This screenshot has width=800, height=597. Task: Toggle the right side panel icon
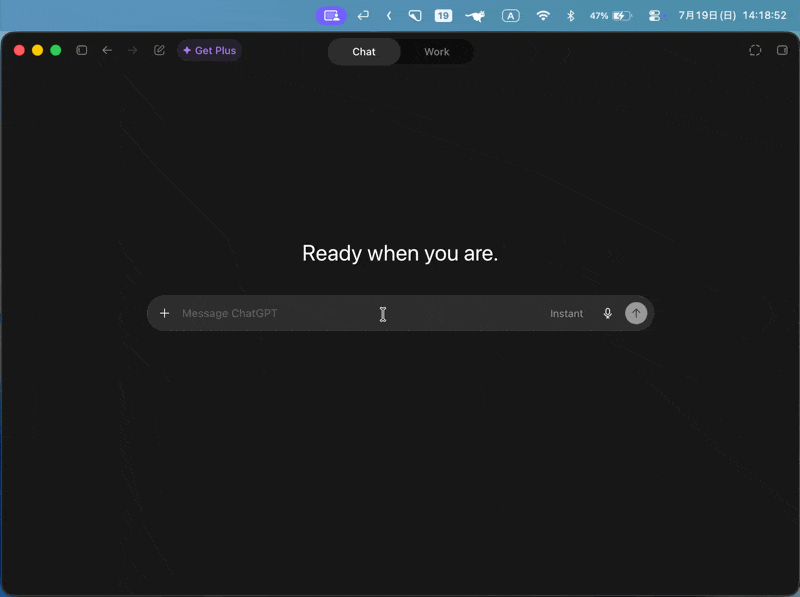(782, 50)
